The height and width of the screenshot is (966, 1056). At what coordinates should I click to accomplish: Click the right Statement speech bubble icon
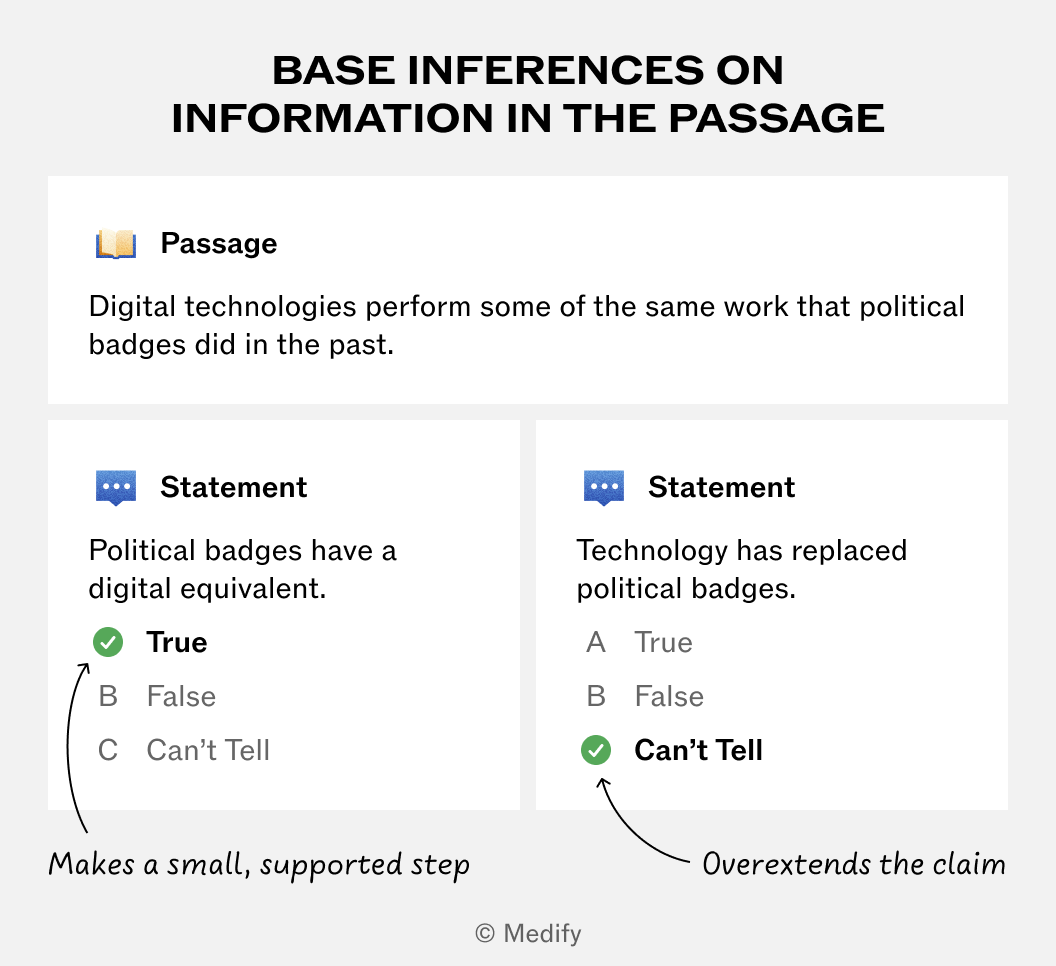click(603, 488)
